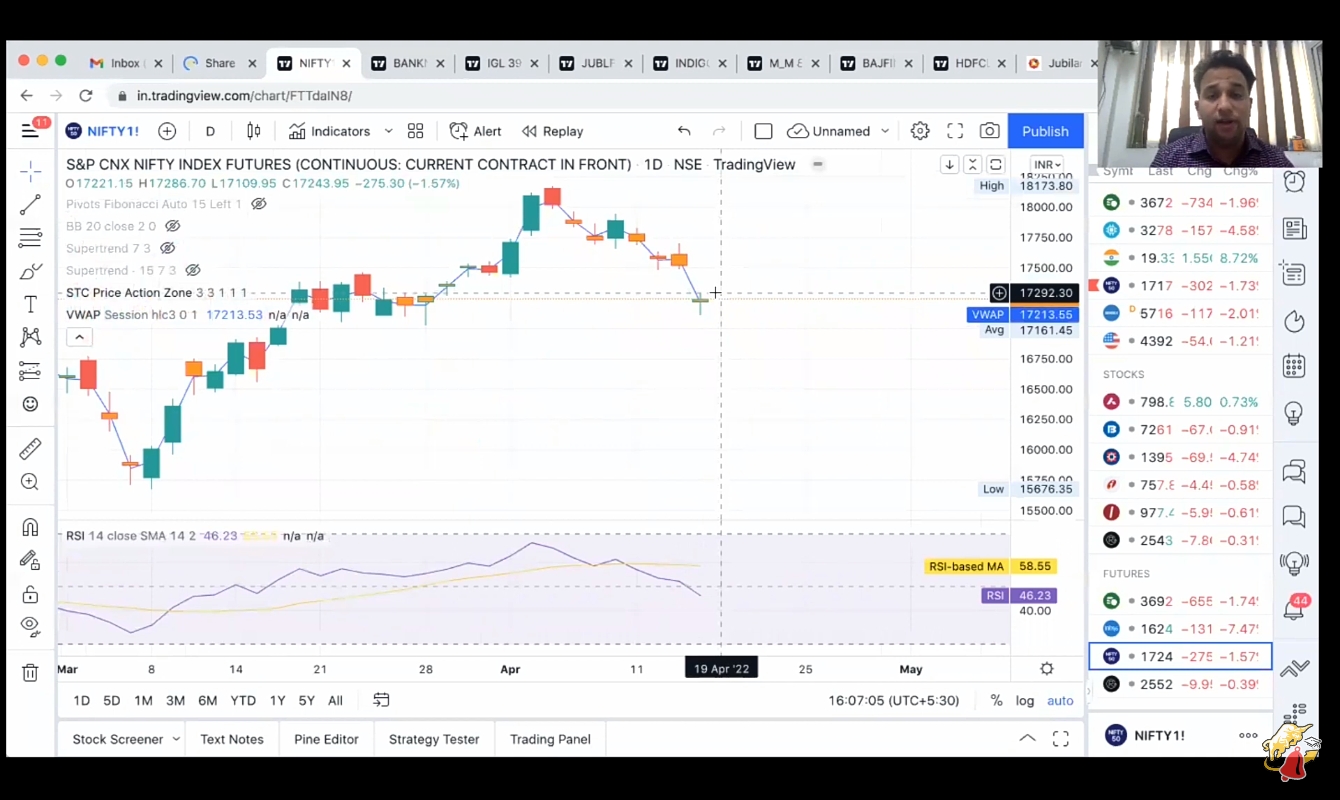Open the Strategy Tester tab
This screenshot has width=1340, height=800.
pyautogui.click(x=434, y=739)
